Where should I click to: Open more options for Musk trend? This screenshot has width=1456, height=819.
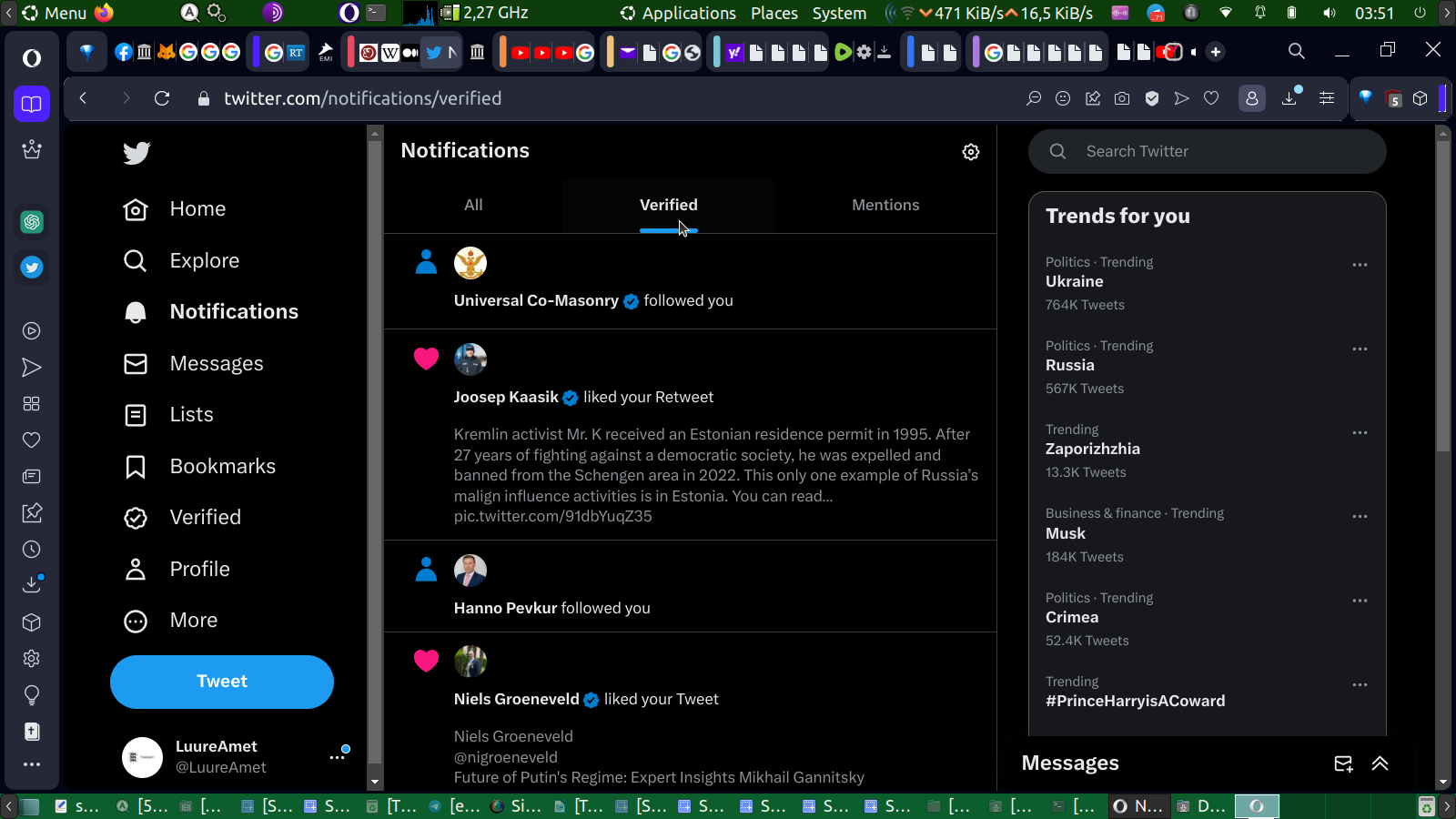tap(1360, 516)
